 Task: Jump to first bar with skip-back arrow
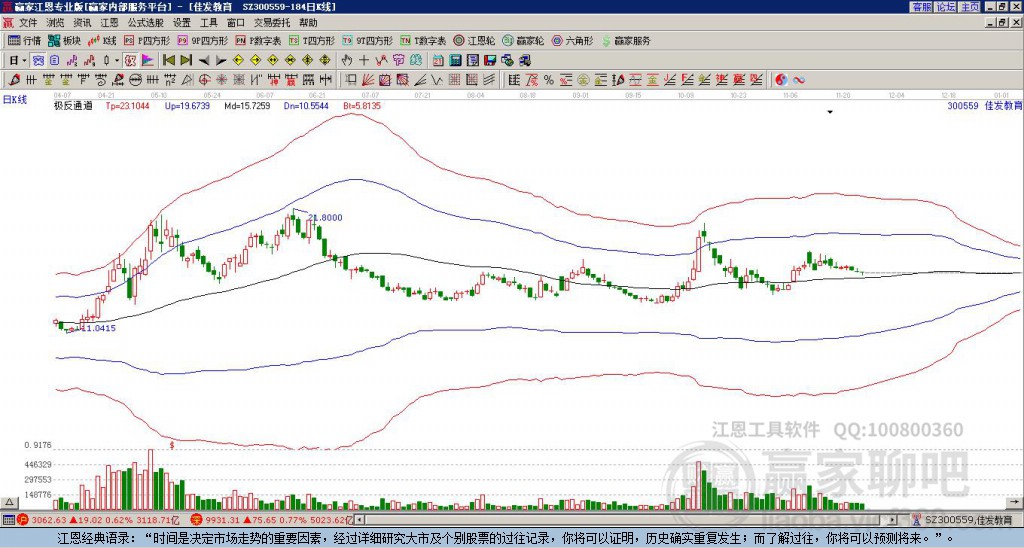point(168,61)
